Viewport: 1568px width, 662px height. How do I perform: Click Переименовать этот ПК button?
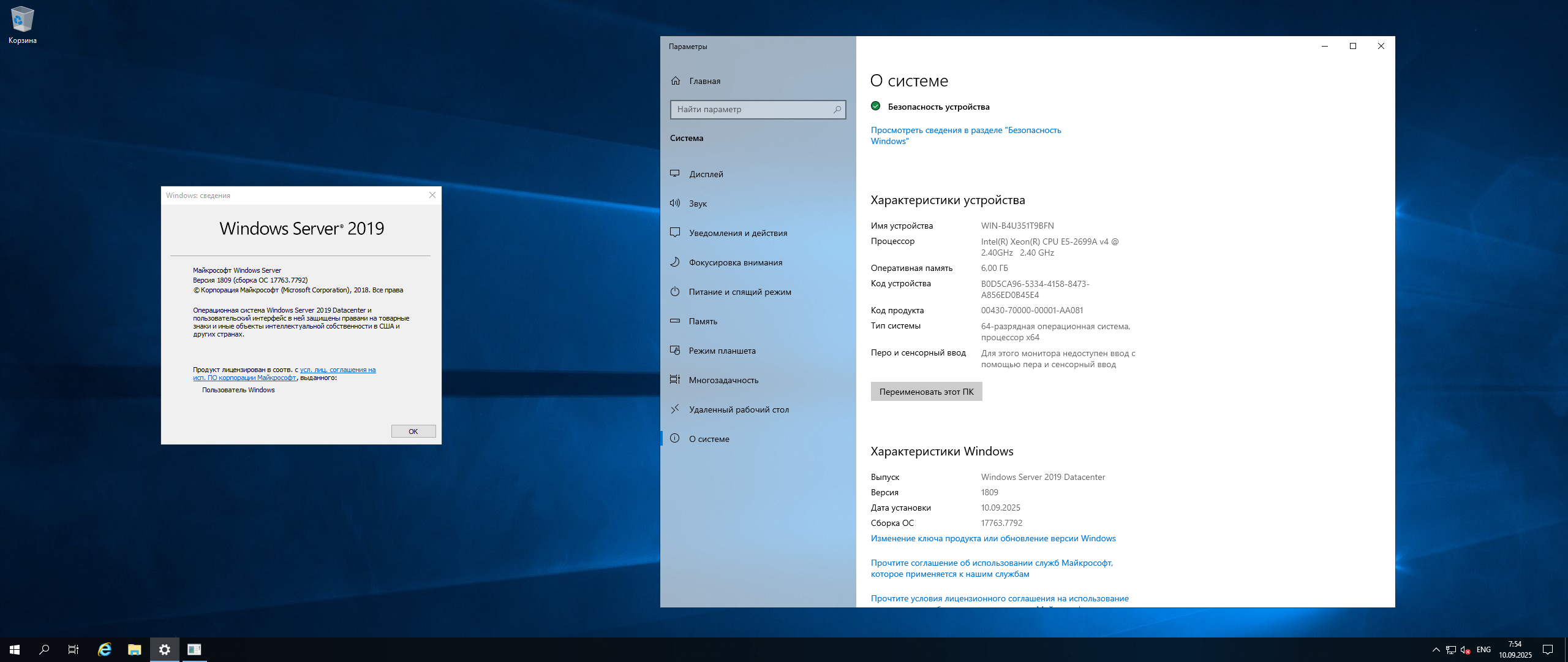point(926,392)
